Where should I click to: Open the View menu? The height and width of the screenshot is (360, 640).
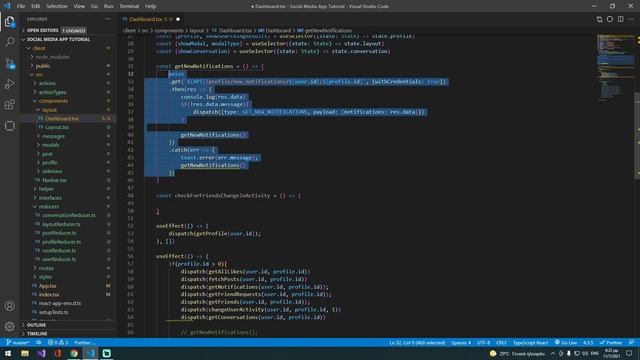(79, 6)
